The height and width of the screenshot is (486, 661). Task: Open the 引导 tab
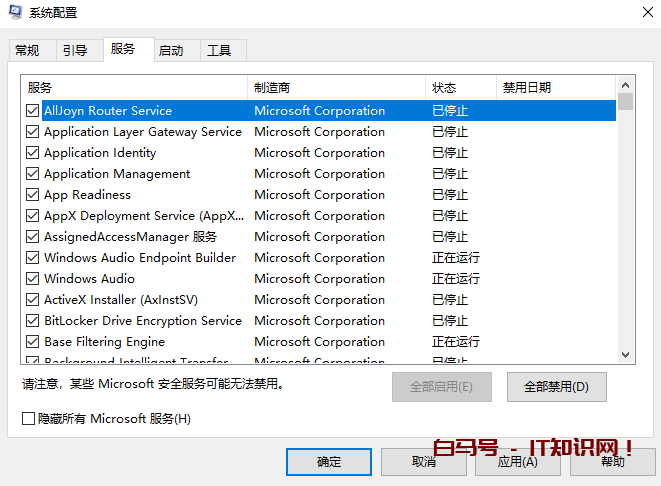[75, 51]
